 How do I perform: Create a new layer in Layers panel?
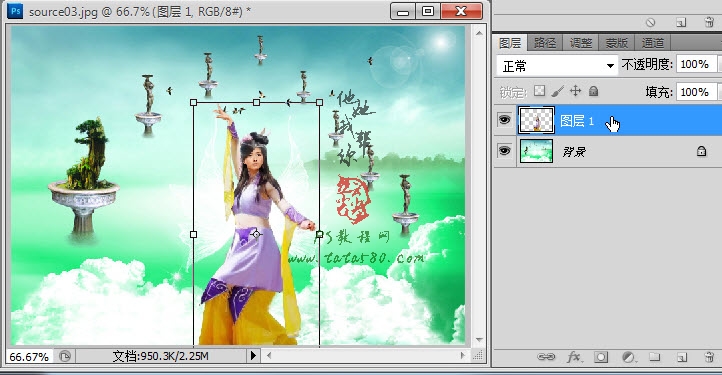[x=682, y=357]
